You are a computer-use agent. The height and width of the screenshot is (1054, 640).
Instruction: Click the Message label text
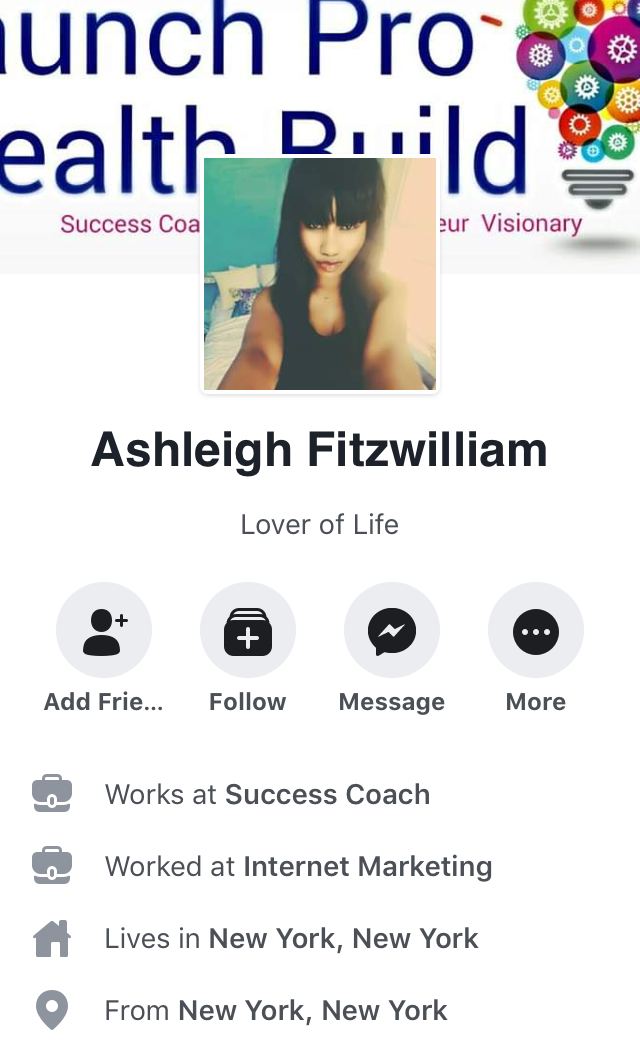pos(392,702)
